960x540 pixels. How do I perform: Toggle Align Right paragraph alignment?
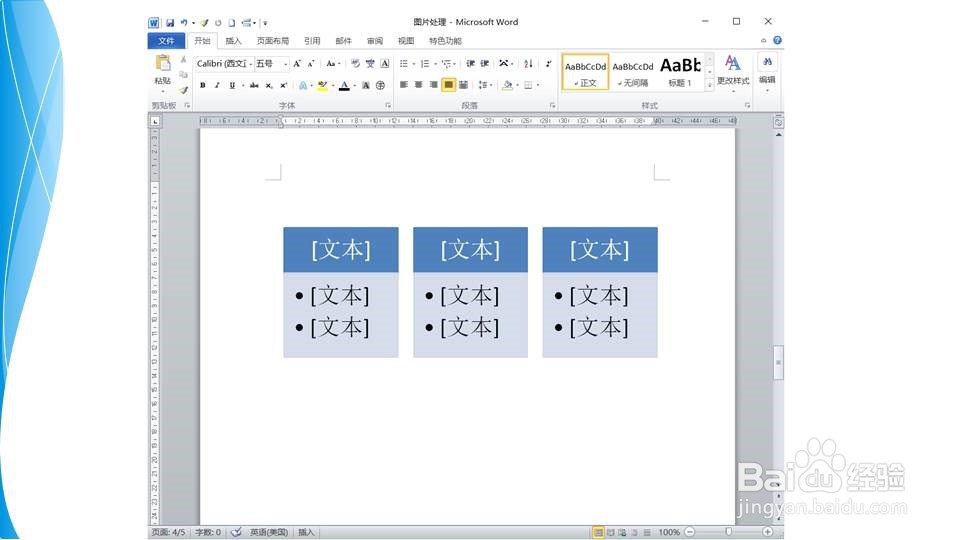pos(433,84)
